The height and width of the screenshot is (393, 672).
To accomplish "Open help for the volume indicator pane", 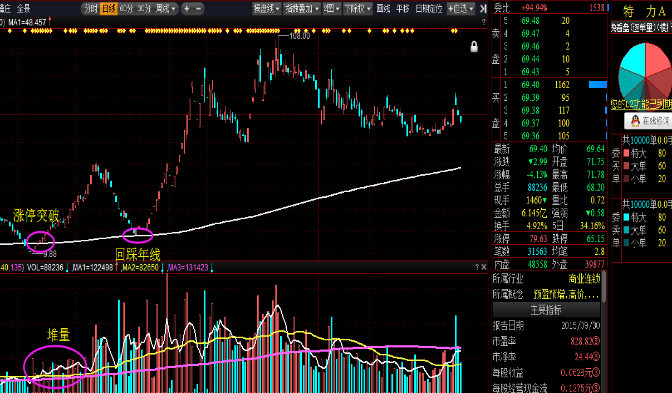I will pos(477,267).
